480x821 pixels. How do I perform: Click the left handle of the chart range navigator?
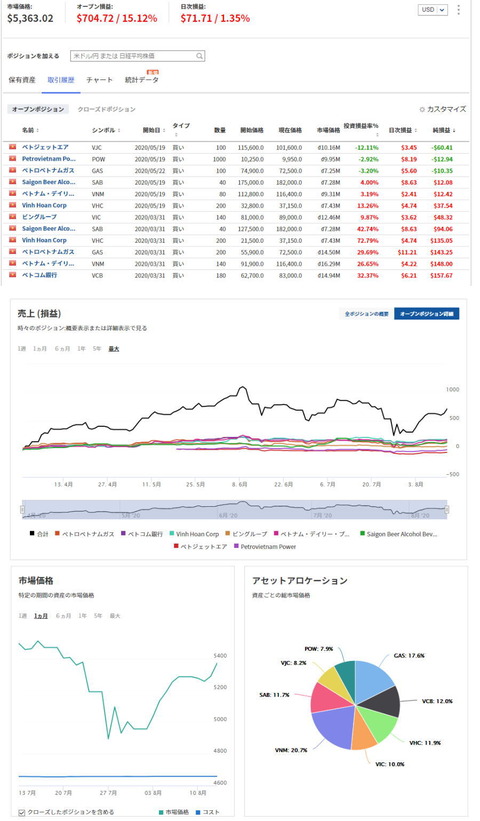[23, 509]
